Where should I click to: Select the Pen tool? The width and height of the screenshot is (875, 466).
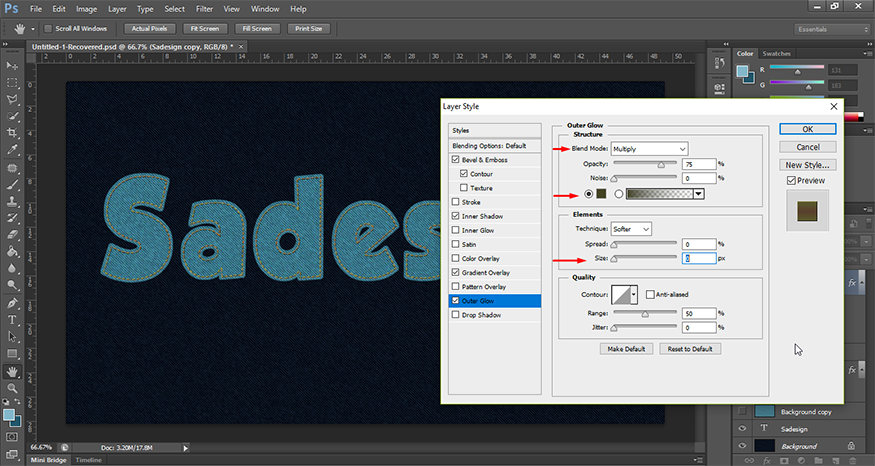coord(12,304)
